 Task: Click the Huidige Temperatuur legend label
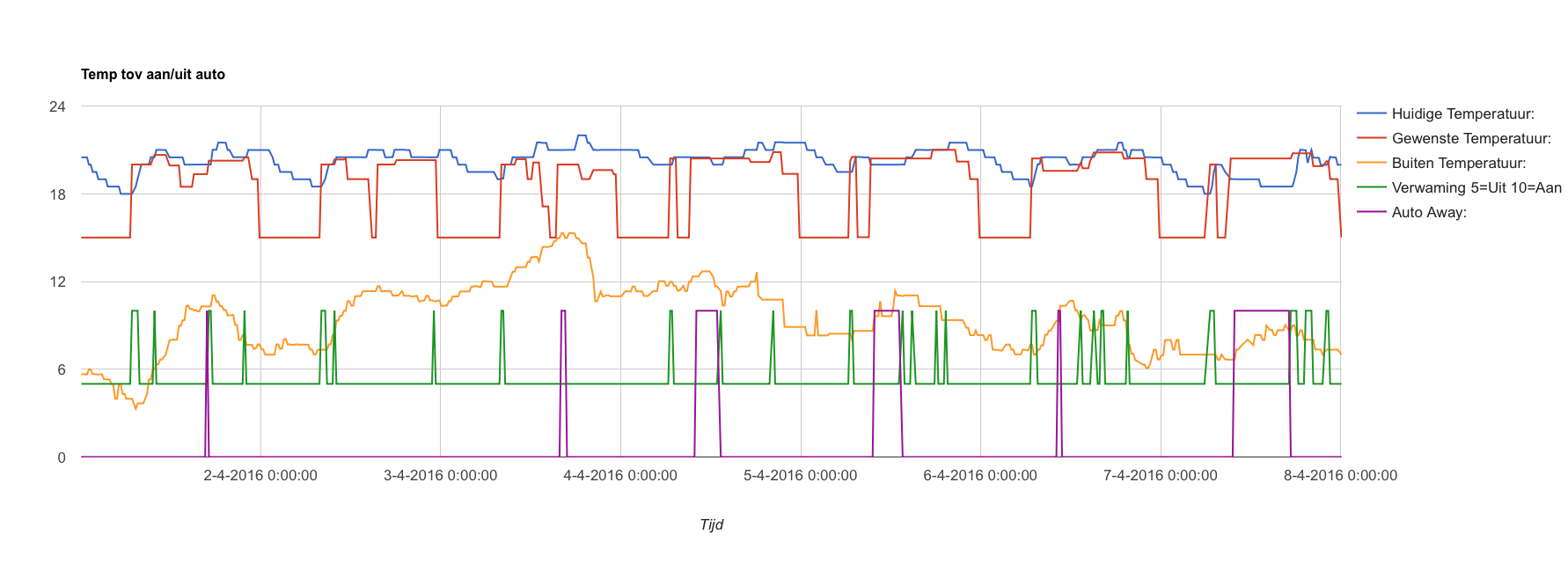pyautogui.click(x=1462, y=113)
